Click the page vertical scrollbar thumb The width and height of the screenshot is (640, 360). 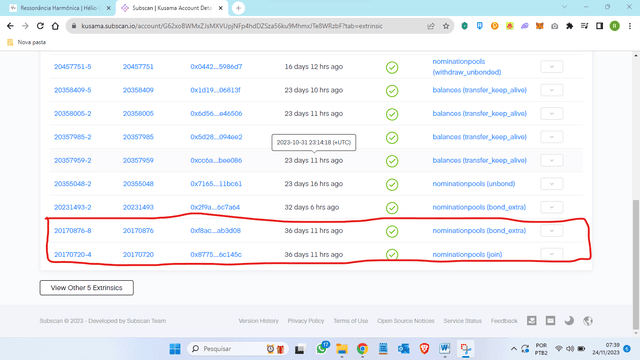(x=636, y=264)
